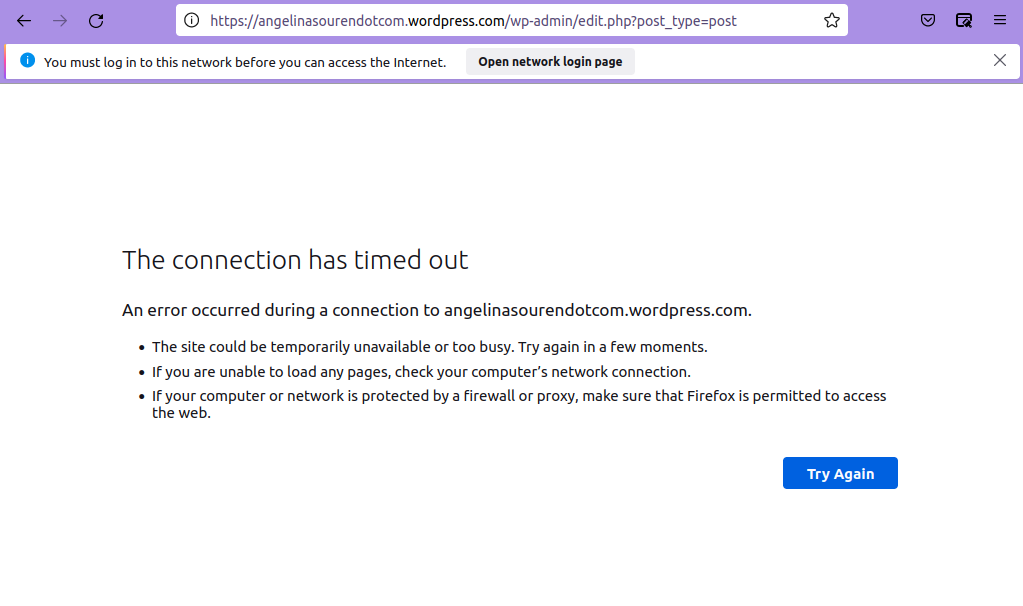Viewport: 1023px width, 606px height.
Task: Click the "An error occurred during a connection" sentence
Action: point(436,310)
